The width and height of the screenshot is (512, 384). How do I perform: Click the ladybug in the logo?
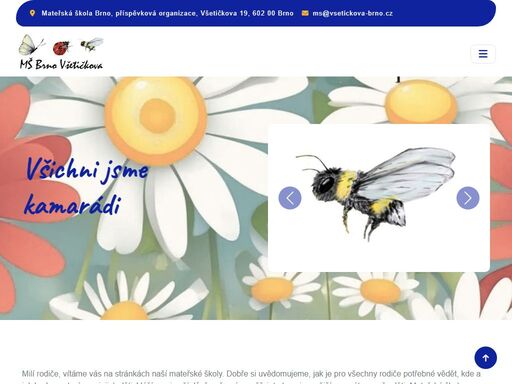[62, 48]
